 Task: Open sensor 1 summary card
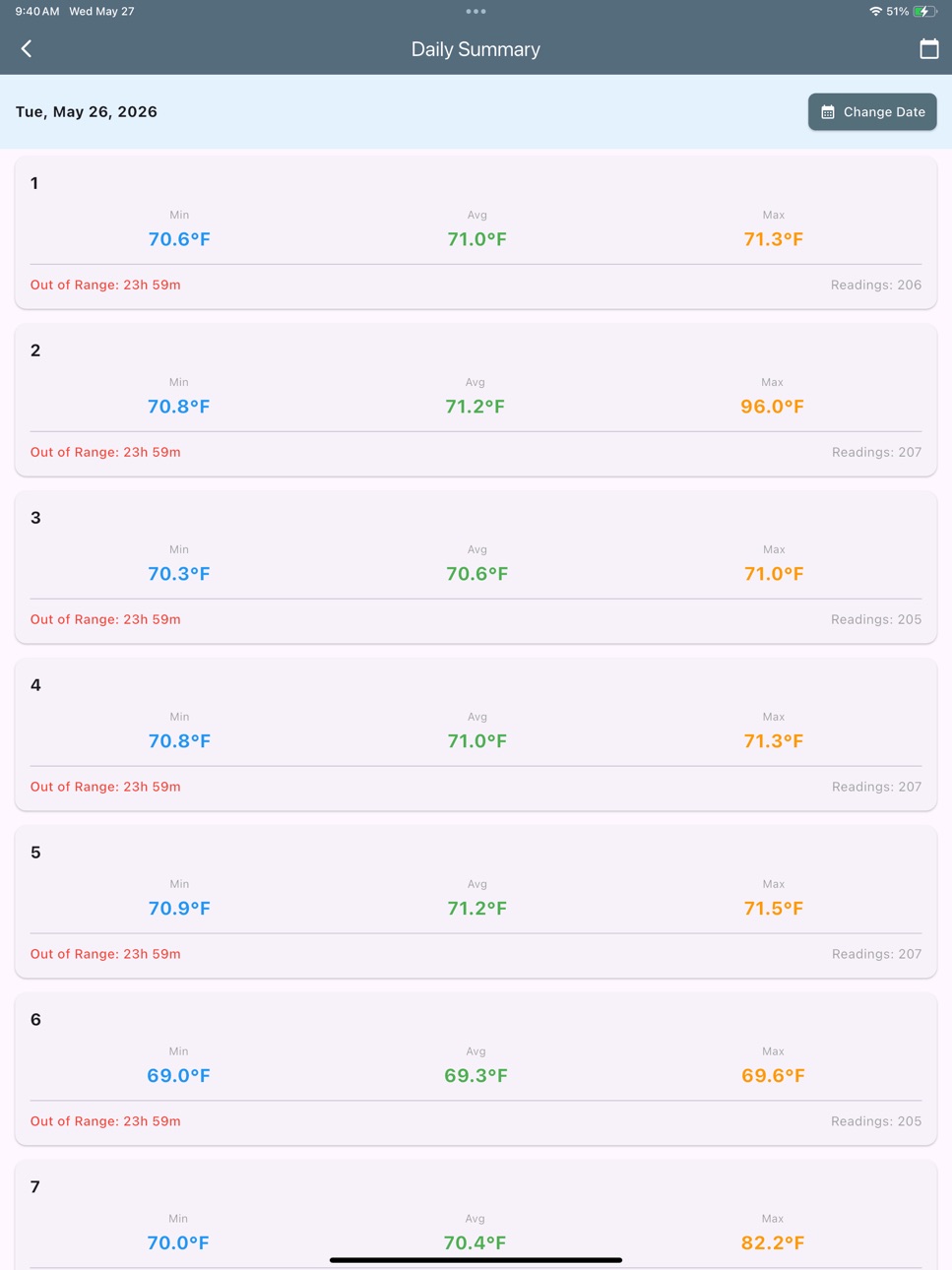[x=476, y=232]
